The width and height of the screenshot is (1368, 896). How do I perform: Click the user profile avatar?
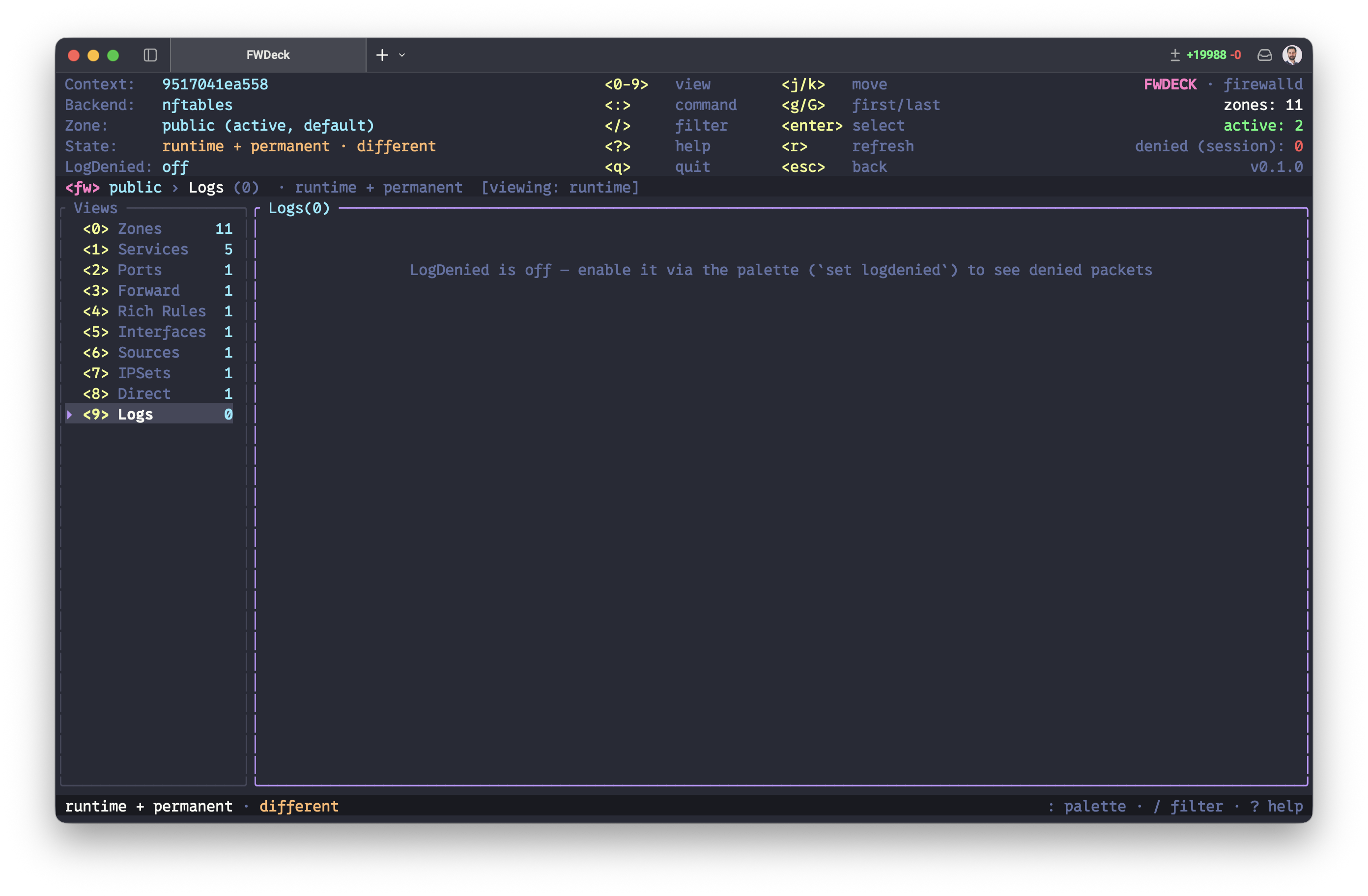click(x=1292, y=55)
